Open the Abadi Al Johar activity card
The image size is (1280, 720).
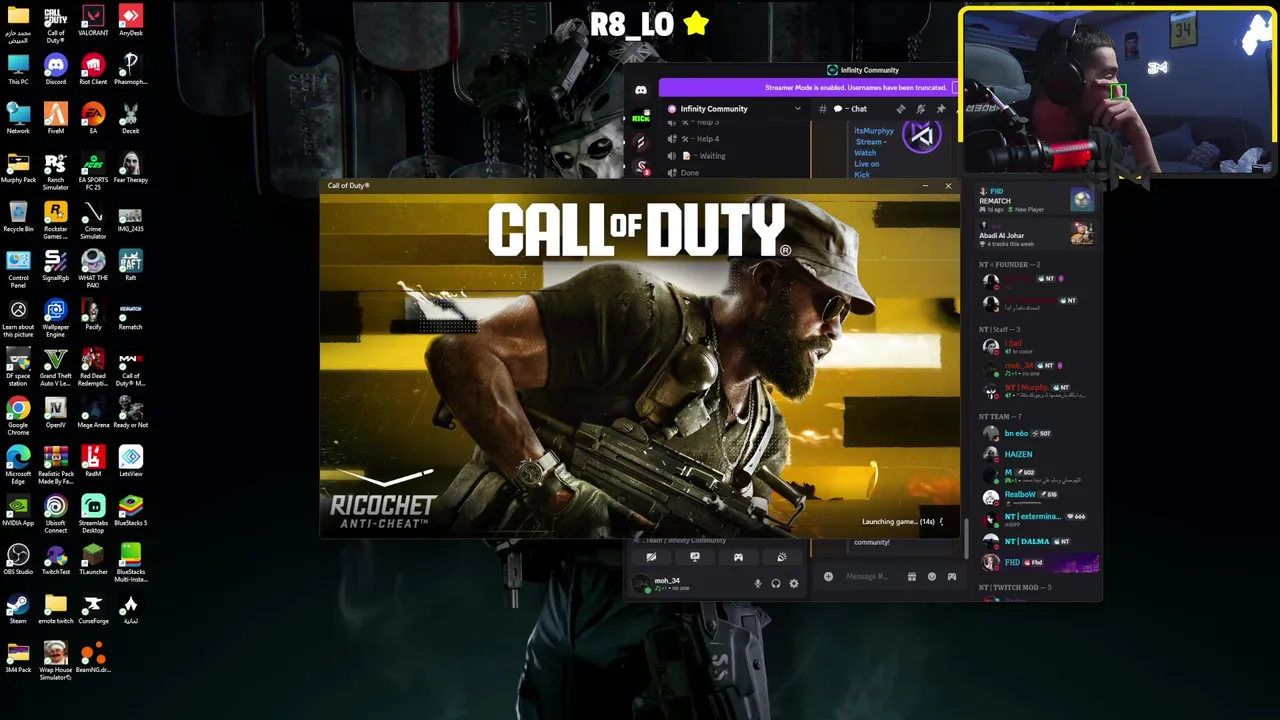pos(1036,236)
